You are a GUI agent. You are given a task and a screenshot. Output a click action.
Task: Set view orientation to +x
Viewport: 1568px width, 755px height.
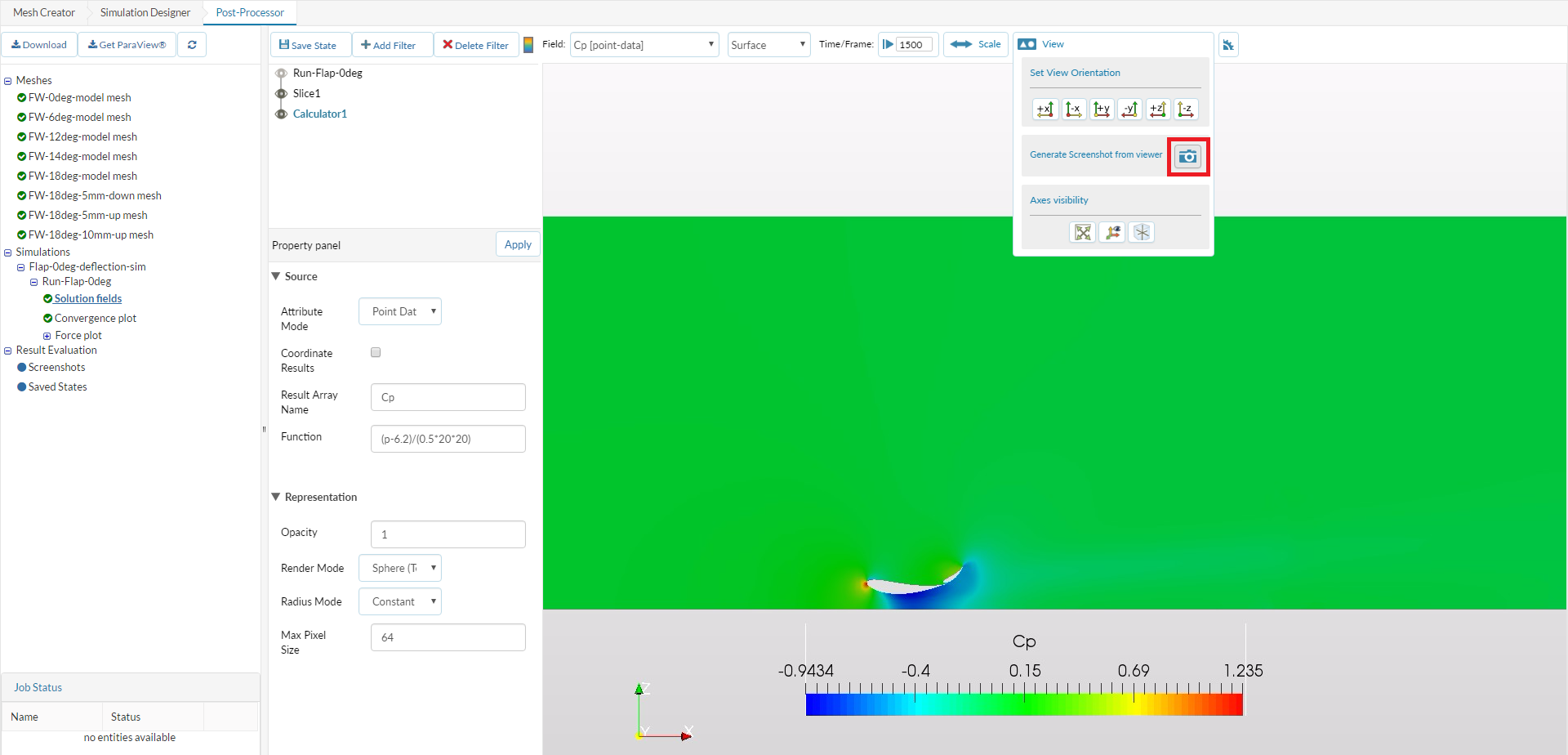1045,109
